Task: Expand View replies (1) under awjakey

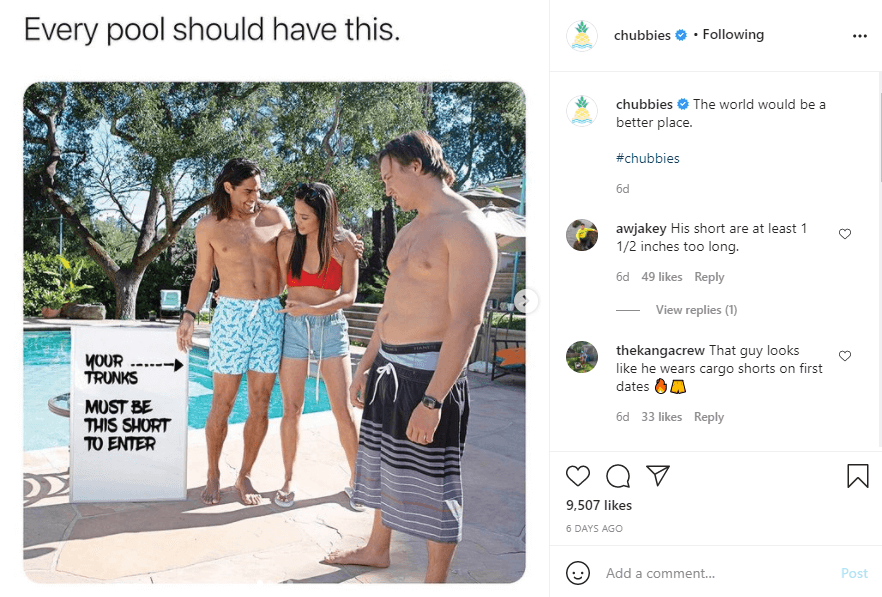Action: (696, 309)
